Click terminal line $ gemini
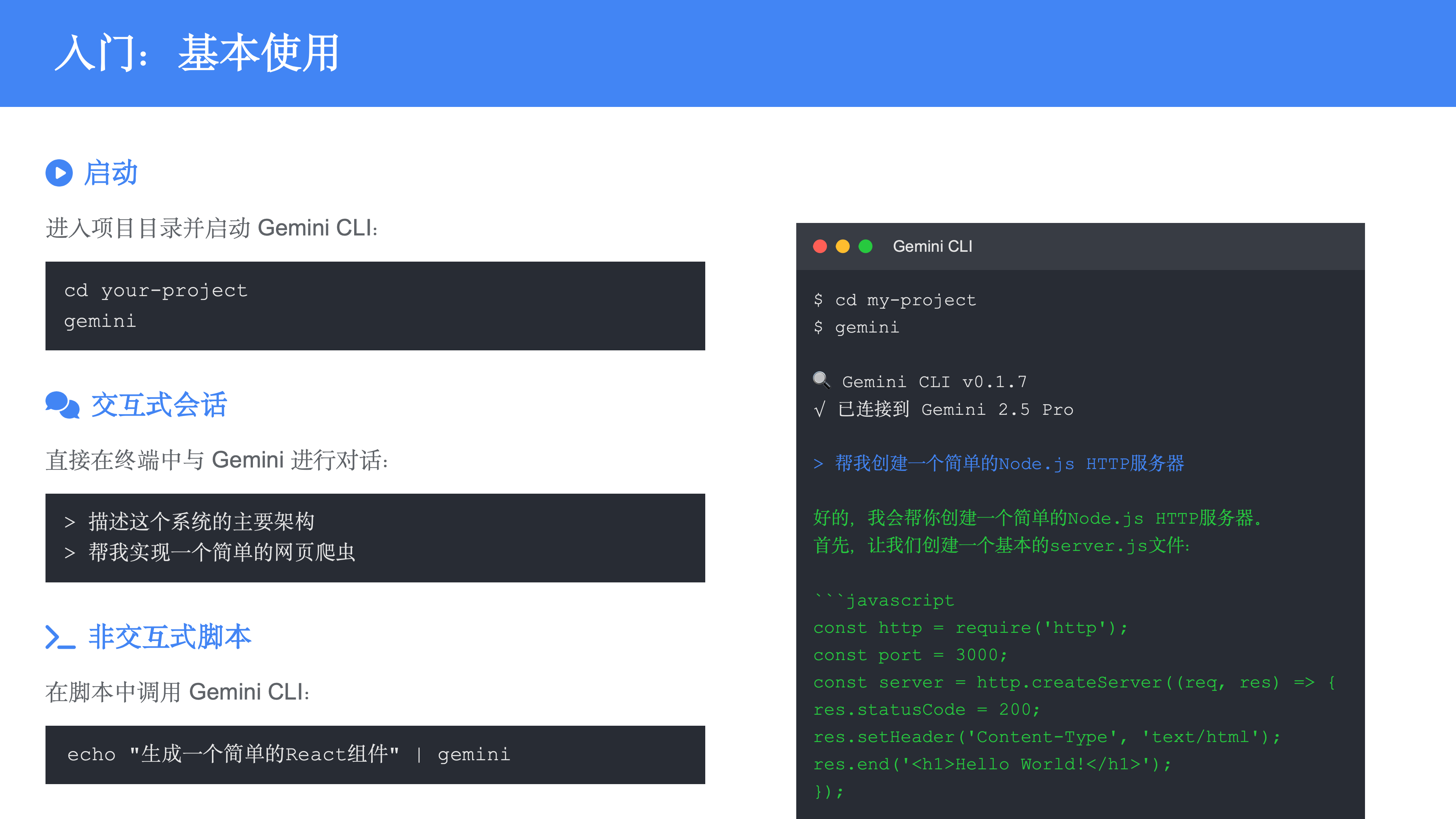1456x819 pixels. pos(856,327)
